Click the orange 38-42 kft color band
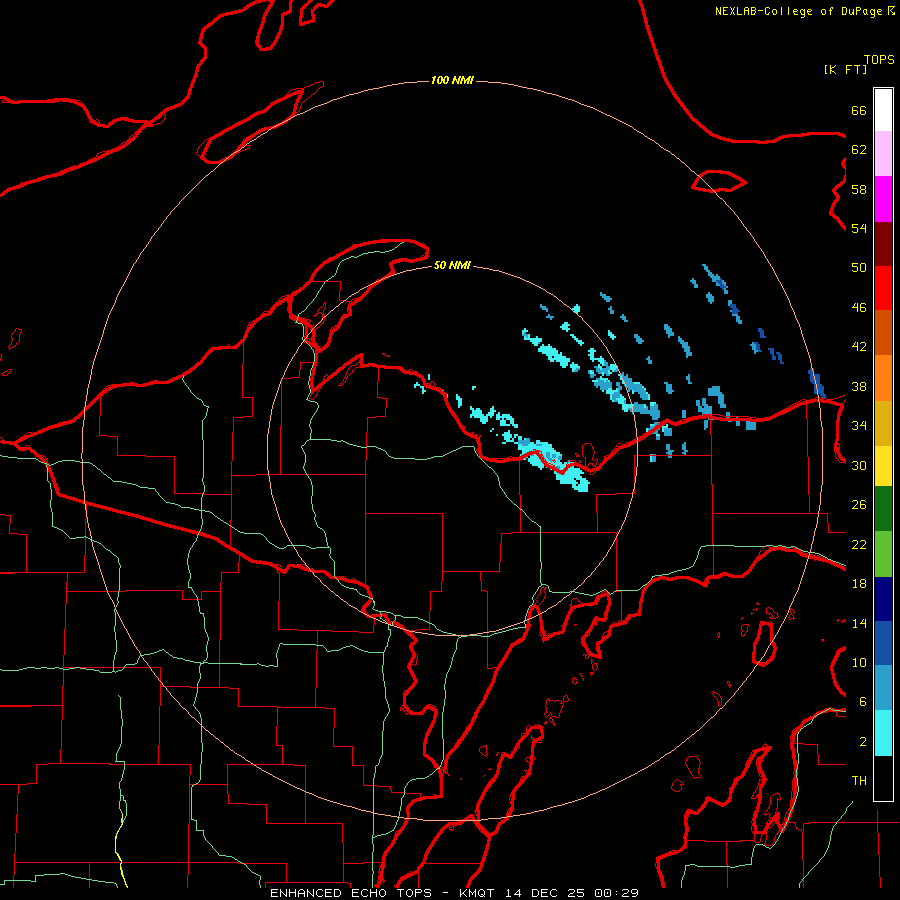The image size is (900, 900). point(883,378)
